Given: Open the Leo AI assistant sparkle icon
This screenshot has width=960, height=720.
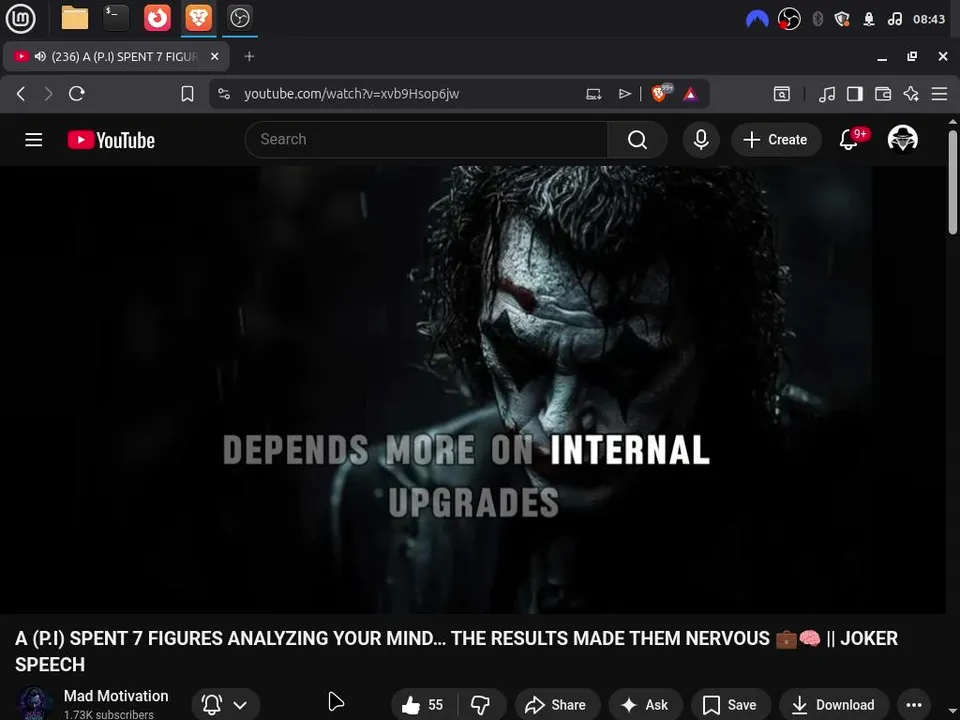Looking at the screenshot, I should [911, 94].
